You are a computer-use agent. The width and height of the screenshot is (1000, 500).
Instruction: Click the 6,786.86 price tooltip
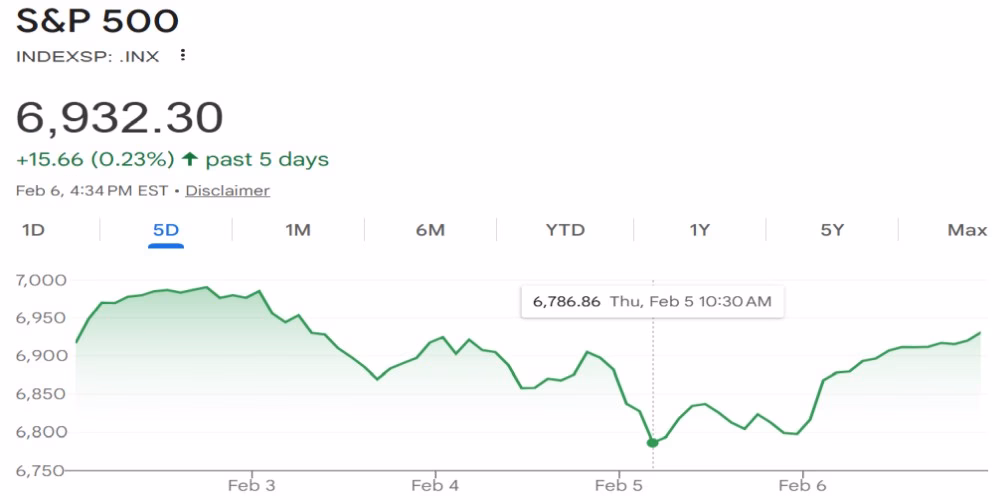point(652,301)
